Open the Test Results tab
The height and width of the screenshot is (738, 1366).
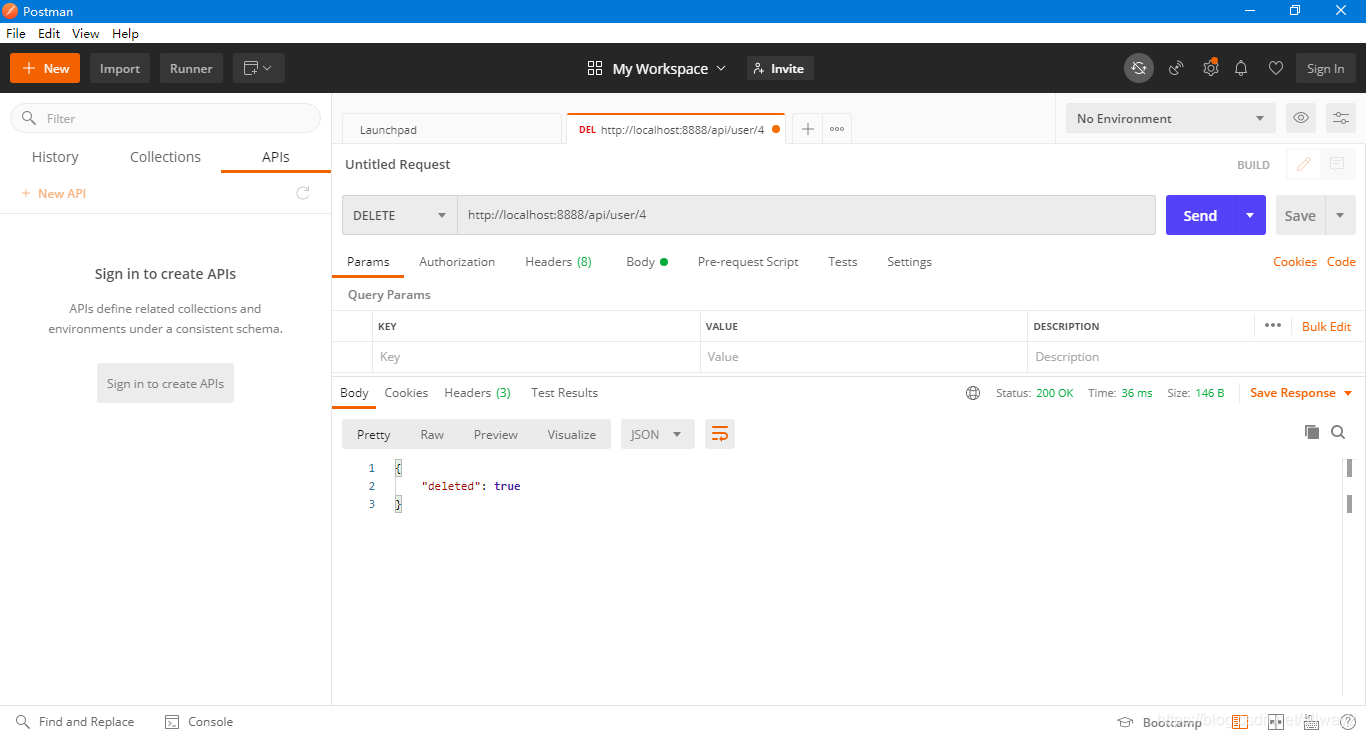pos(564,393)
